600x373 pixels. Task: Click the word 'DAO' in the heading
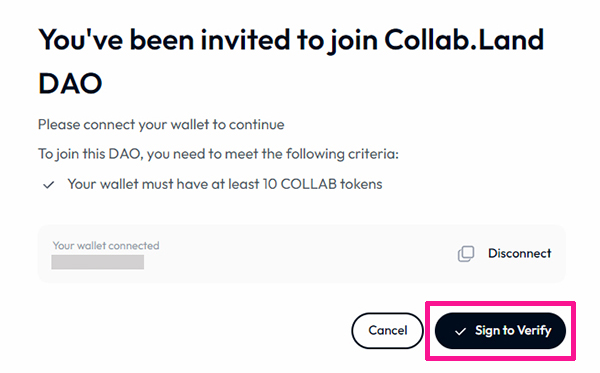pos(70,83)
